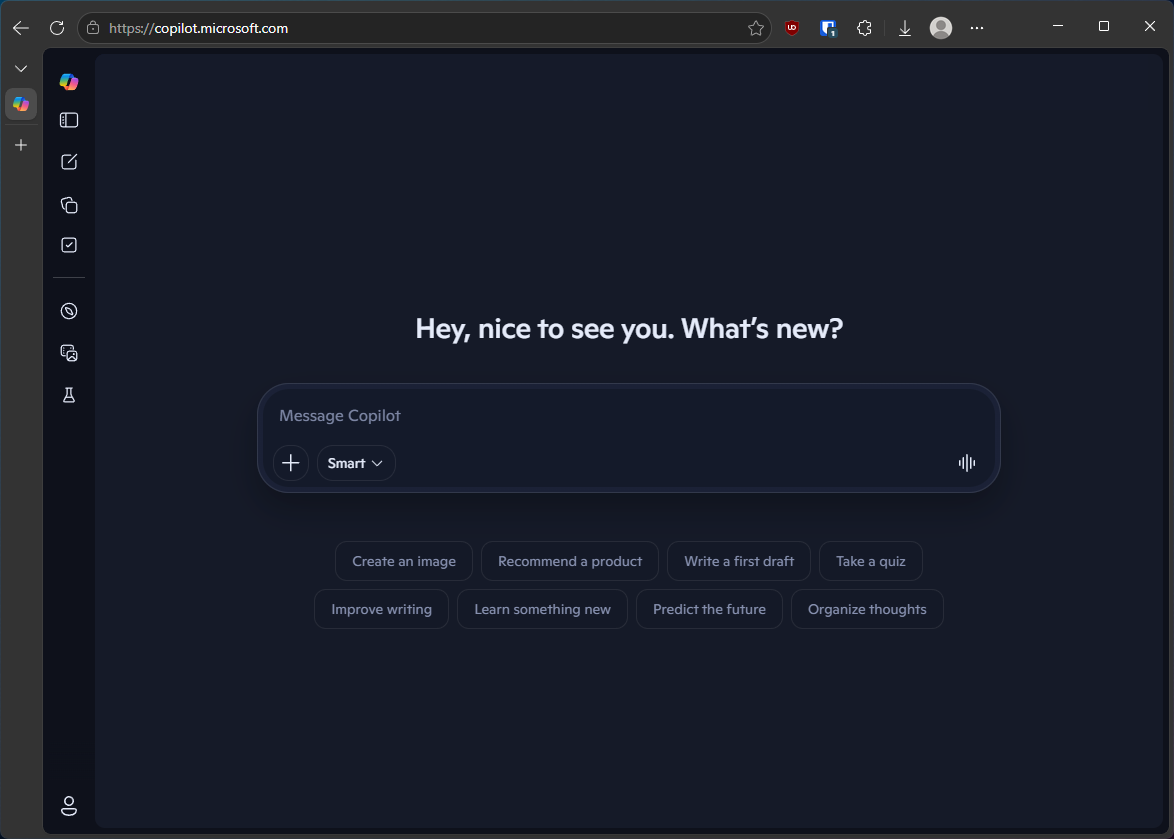Click the Copilot logo in sidebar
The height and width of the screenshot is (839, 1174).
(69, 82)
